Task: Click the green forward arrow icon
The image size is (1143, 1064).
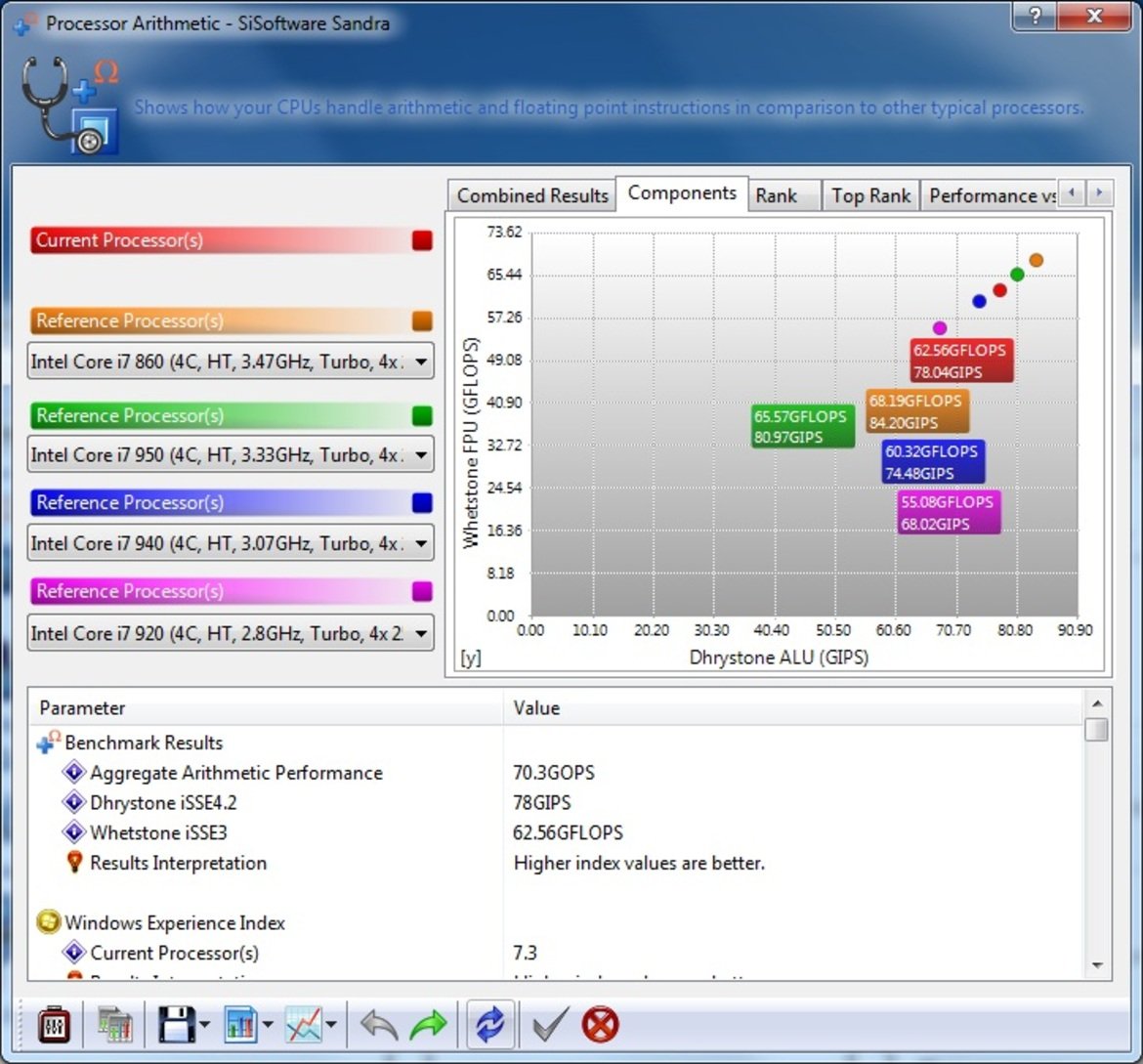Action: coord(428,1025)
